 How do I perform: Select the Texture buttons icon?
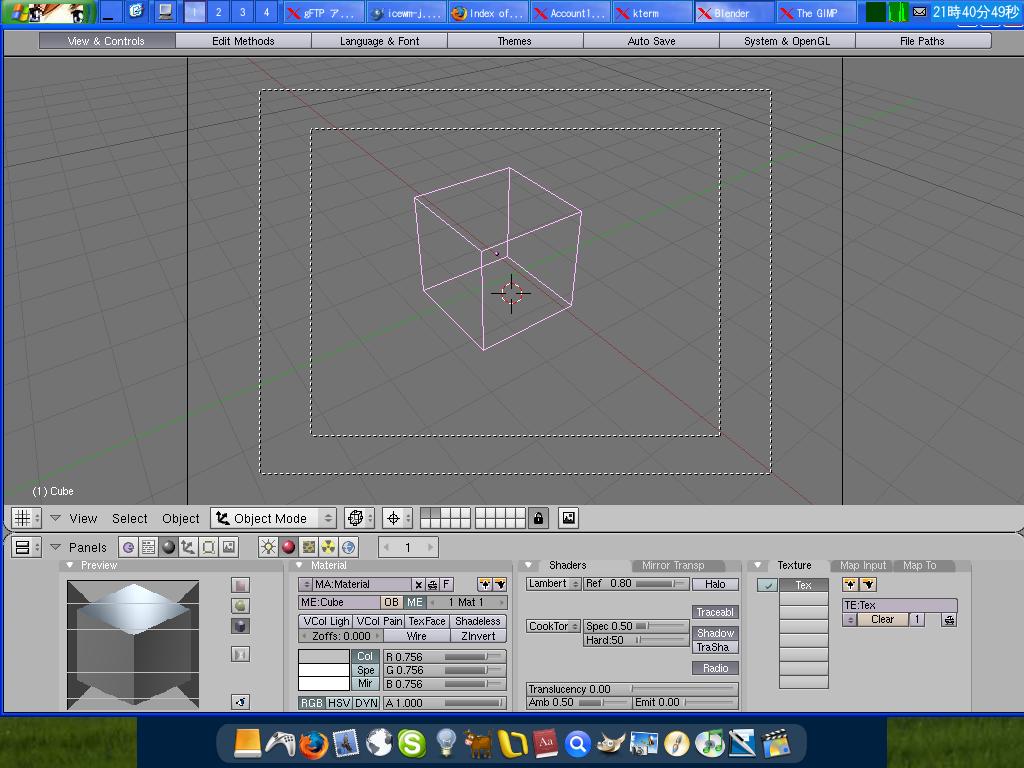(x=308, y=547)
